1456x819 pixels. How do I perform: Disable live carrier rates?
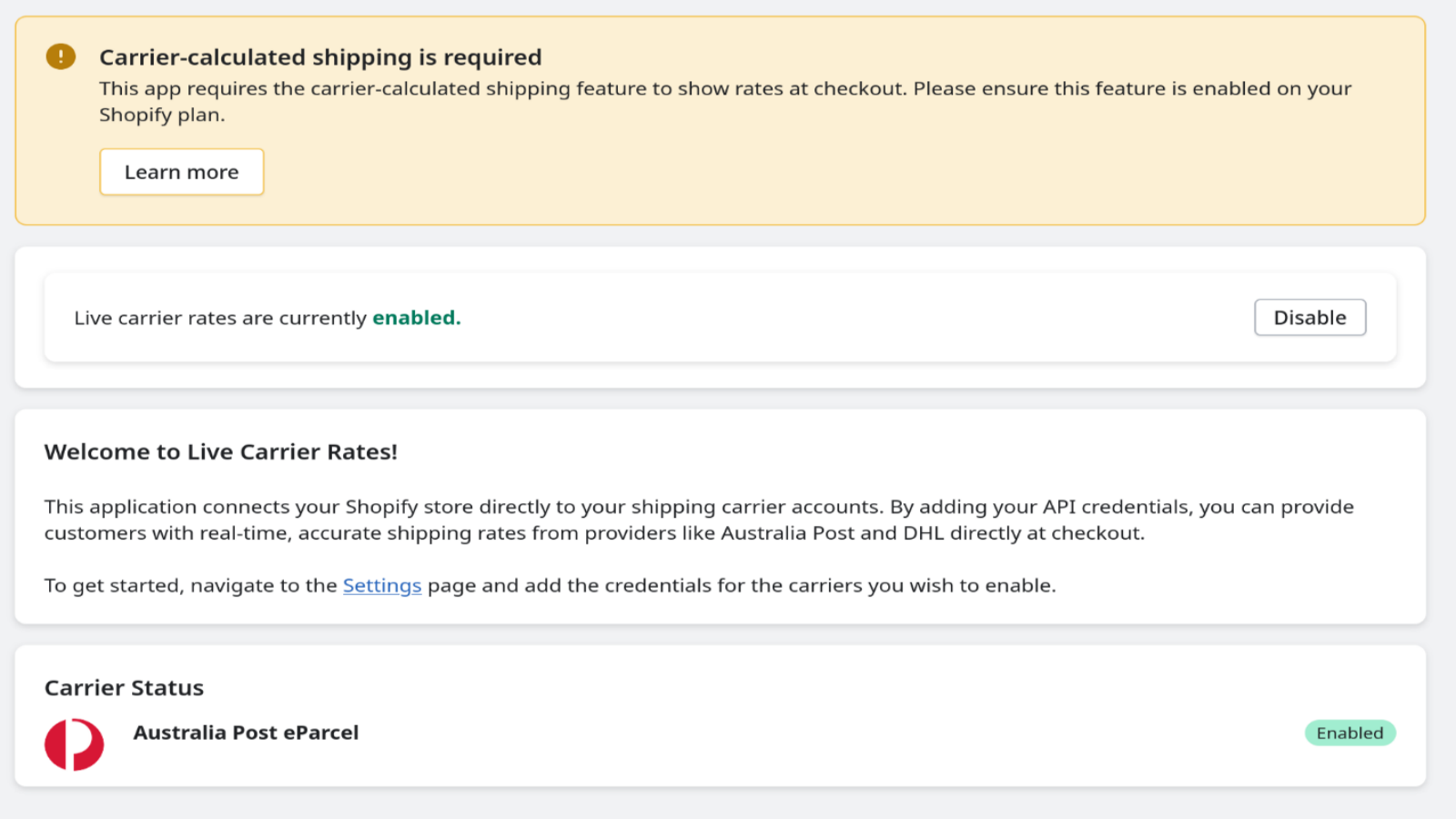tap(1309, 317)
